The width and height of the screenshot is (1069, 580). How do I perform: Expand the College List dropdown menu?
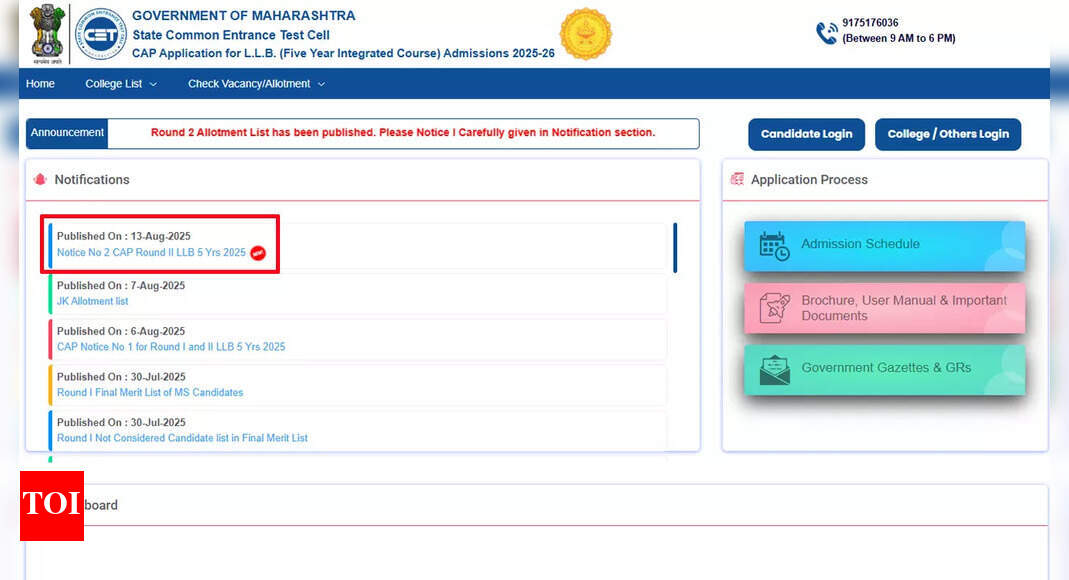click(121, 84)
